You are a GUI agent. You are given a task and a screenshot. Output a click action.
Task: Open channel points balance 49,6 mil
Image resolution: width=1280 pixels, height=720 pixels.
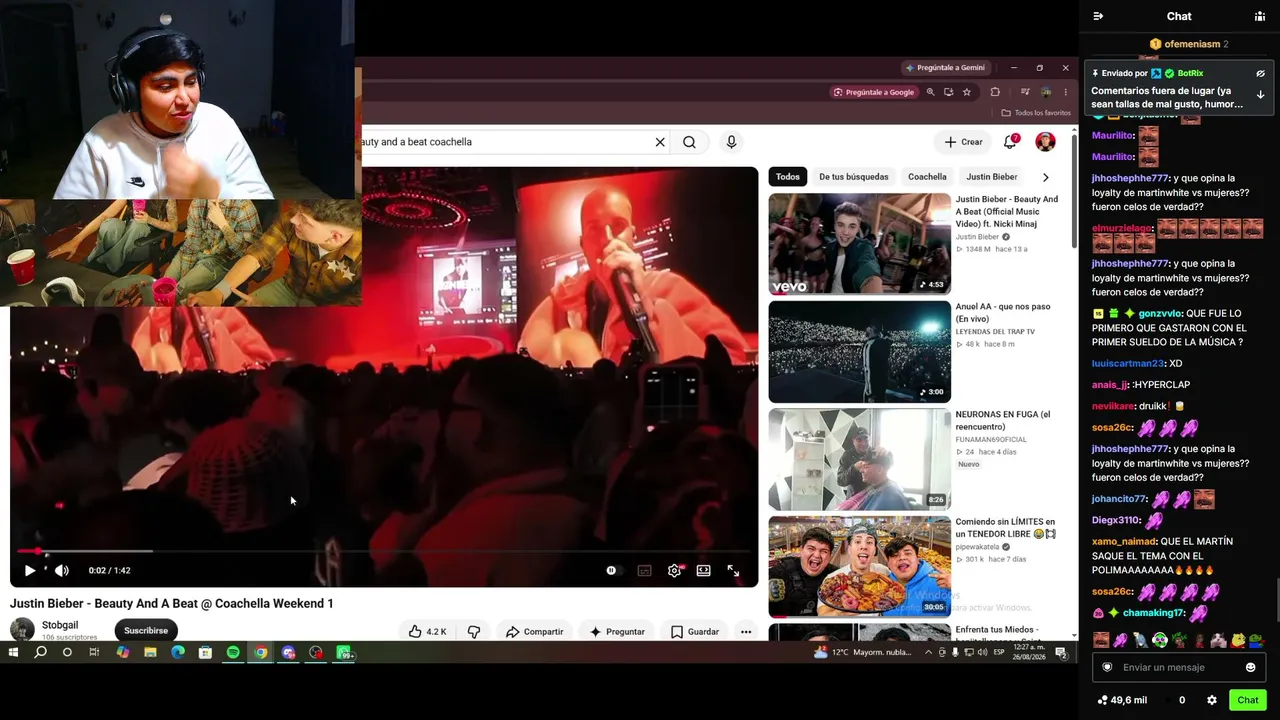click(x=1122, y=700)
